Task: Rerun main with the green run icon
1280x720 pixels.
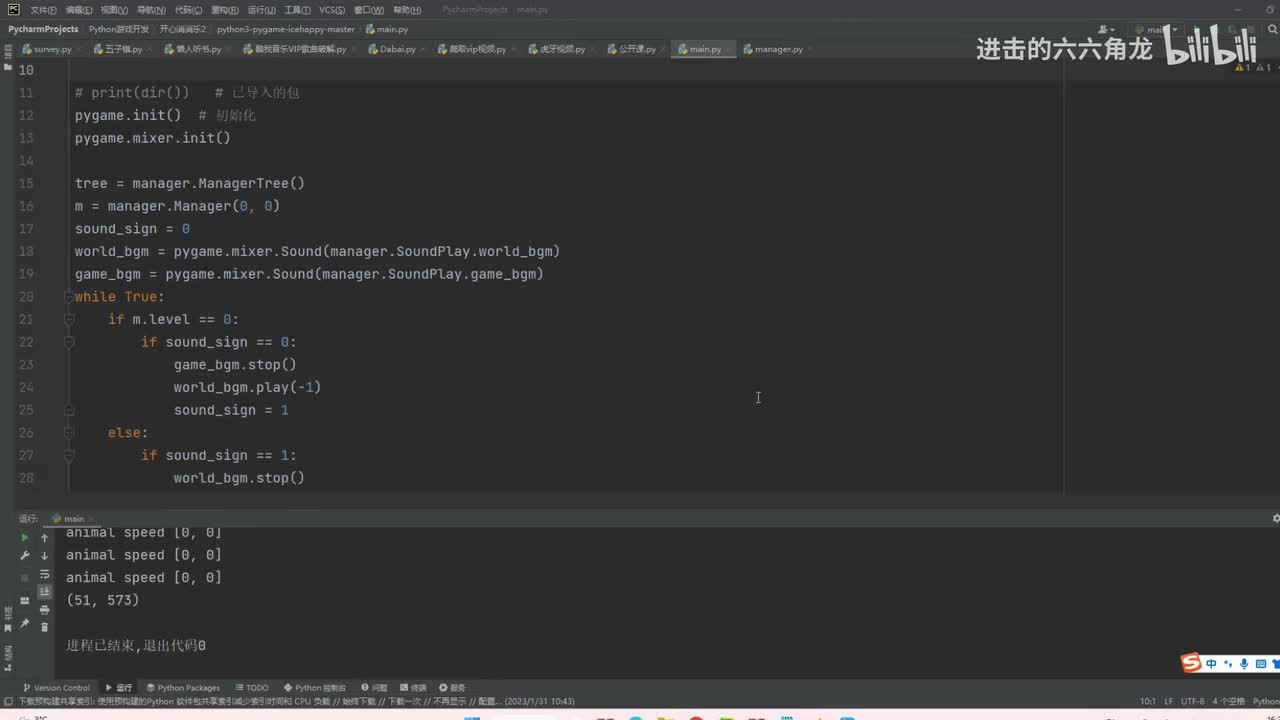Action: point(25,538)
